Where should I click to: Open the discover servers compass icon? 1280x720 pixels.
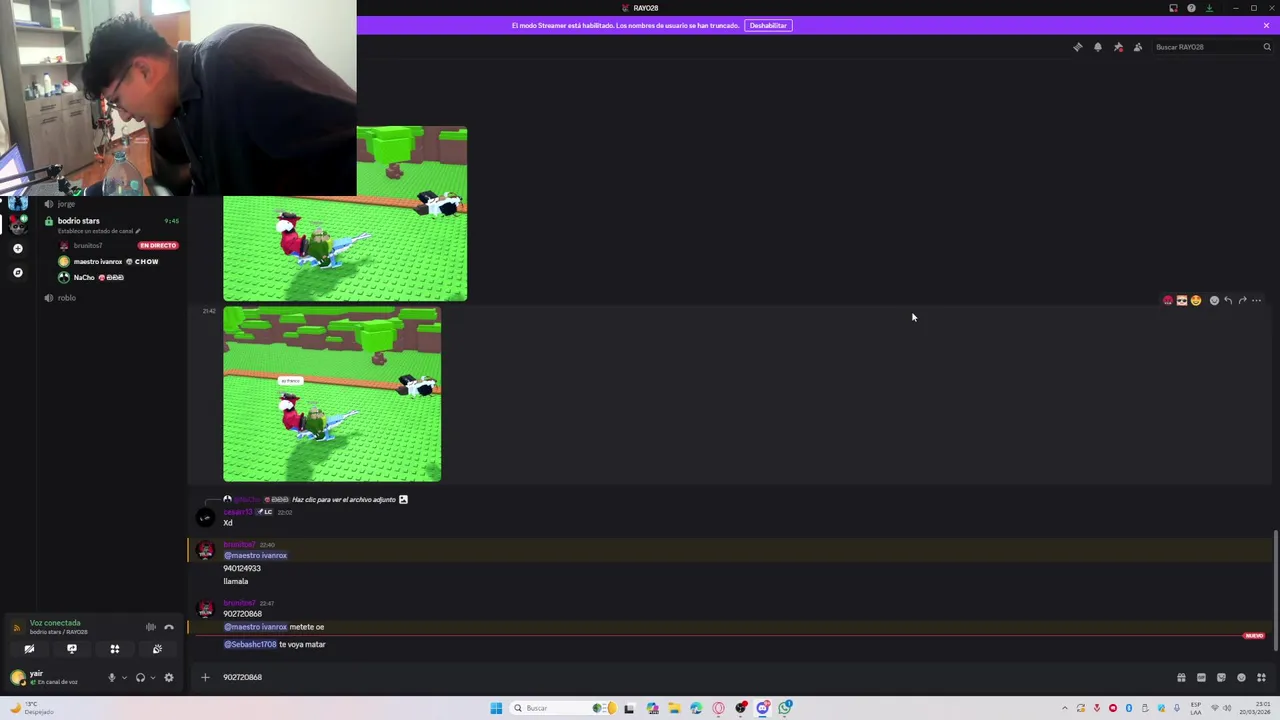17,272
